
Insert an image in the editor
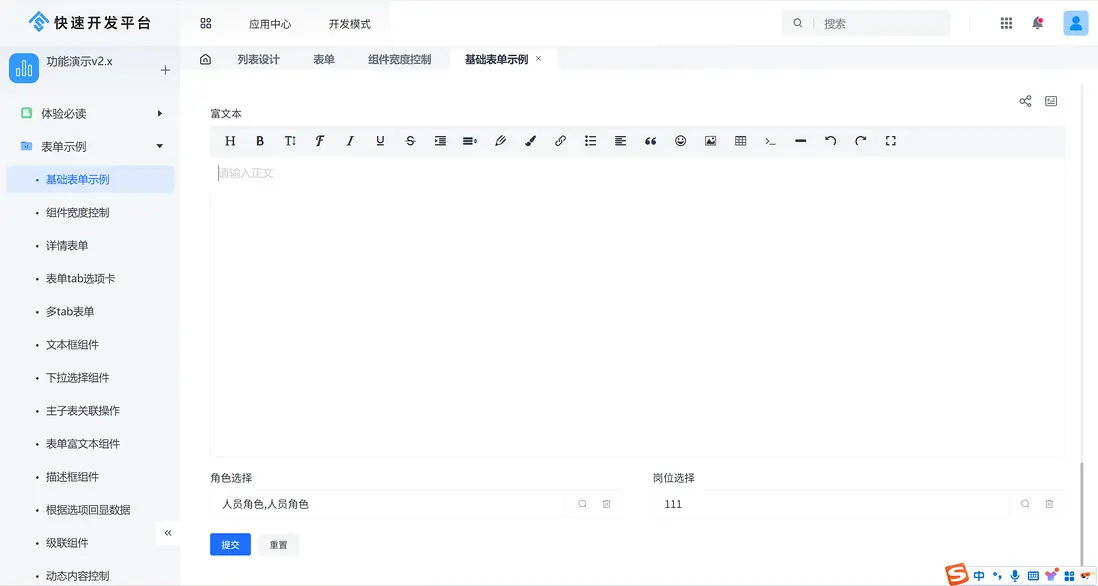(710, 141)
